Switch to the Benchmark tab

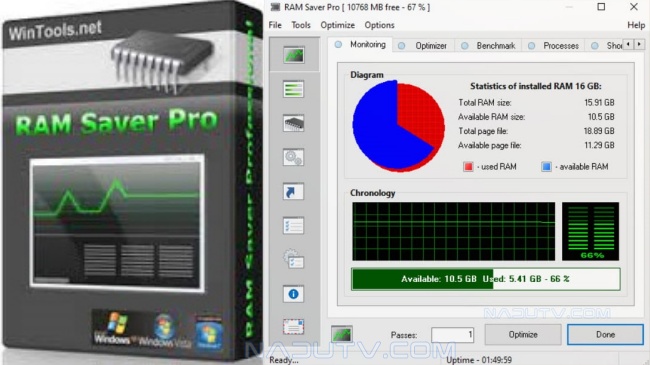[x=488, y=46]
